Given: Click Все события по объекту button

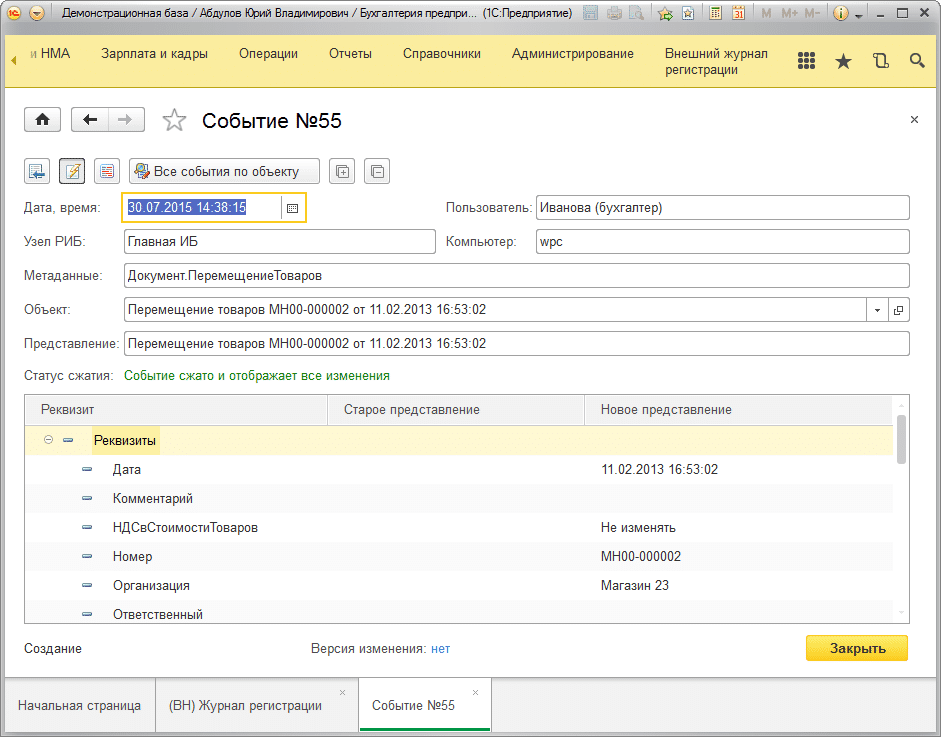Looking at the screenshot, I should pos(224,171).
